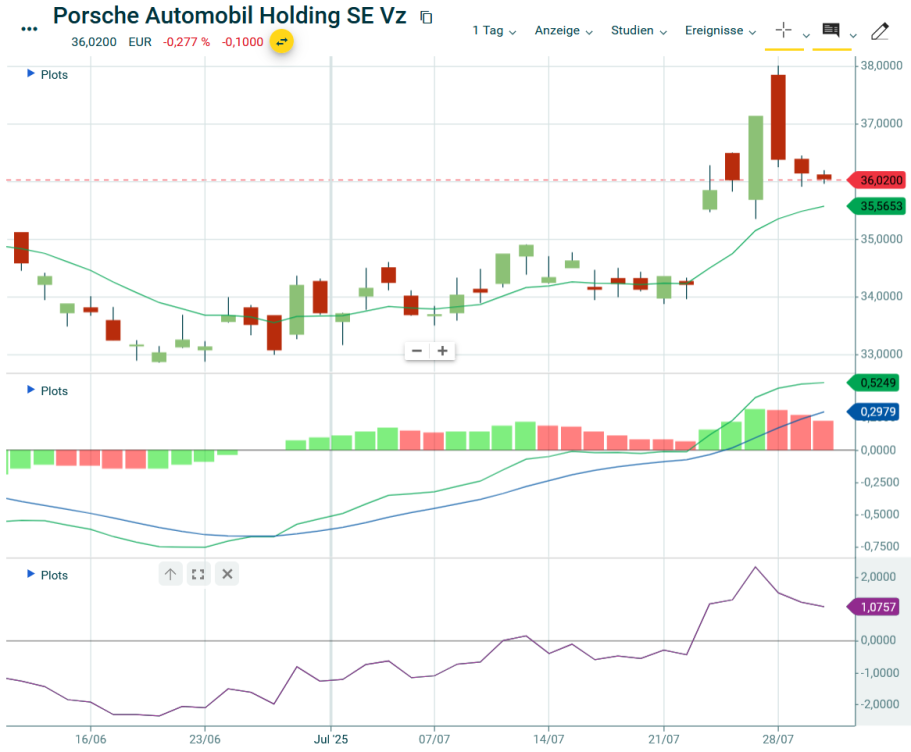Click the 37,0000 price axis label
Viewport: 911px width, 752px height.
(x=881, y=123)
